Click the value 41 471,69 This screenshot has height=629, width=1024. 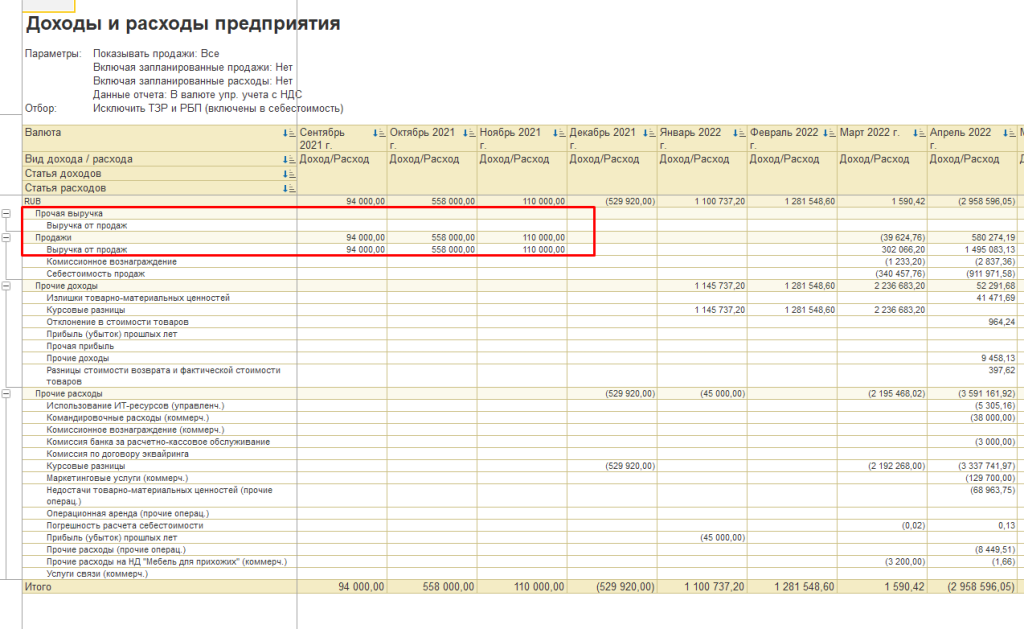996,298
